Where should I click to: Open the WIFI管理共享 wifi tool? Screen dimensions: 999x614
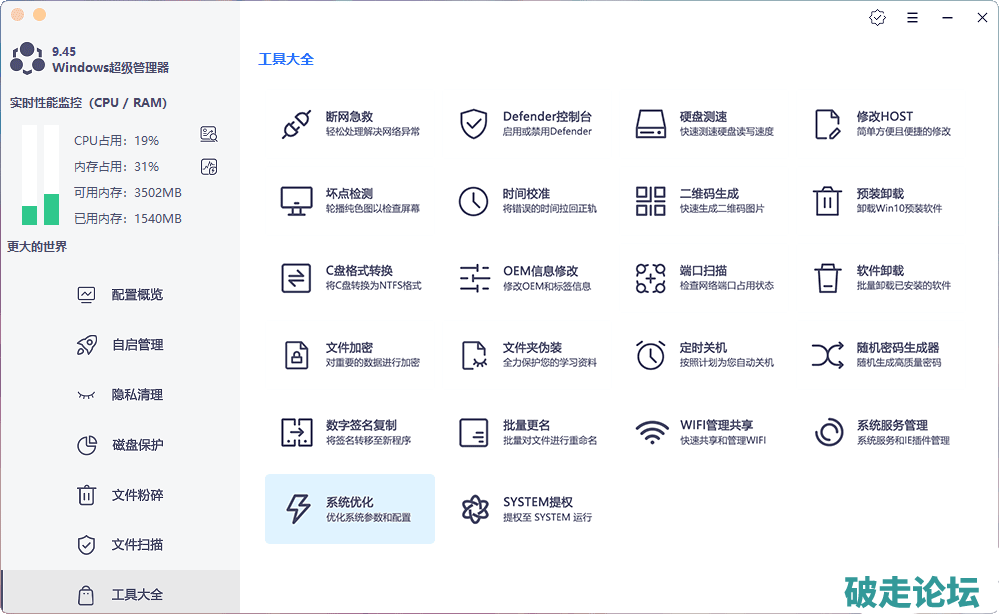click(x=651, y=432)
